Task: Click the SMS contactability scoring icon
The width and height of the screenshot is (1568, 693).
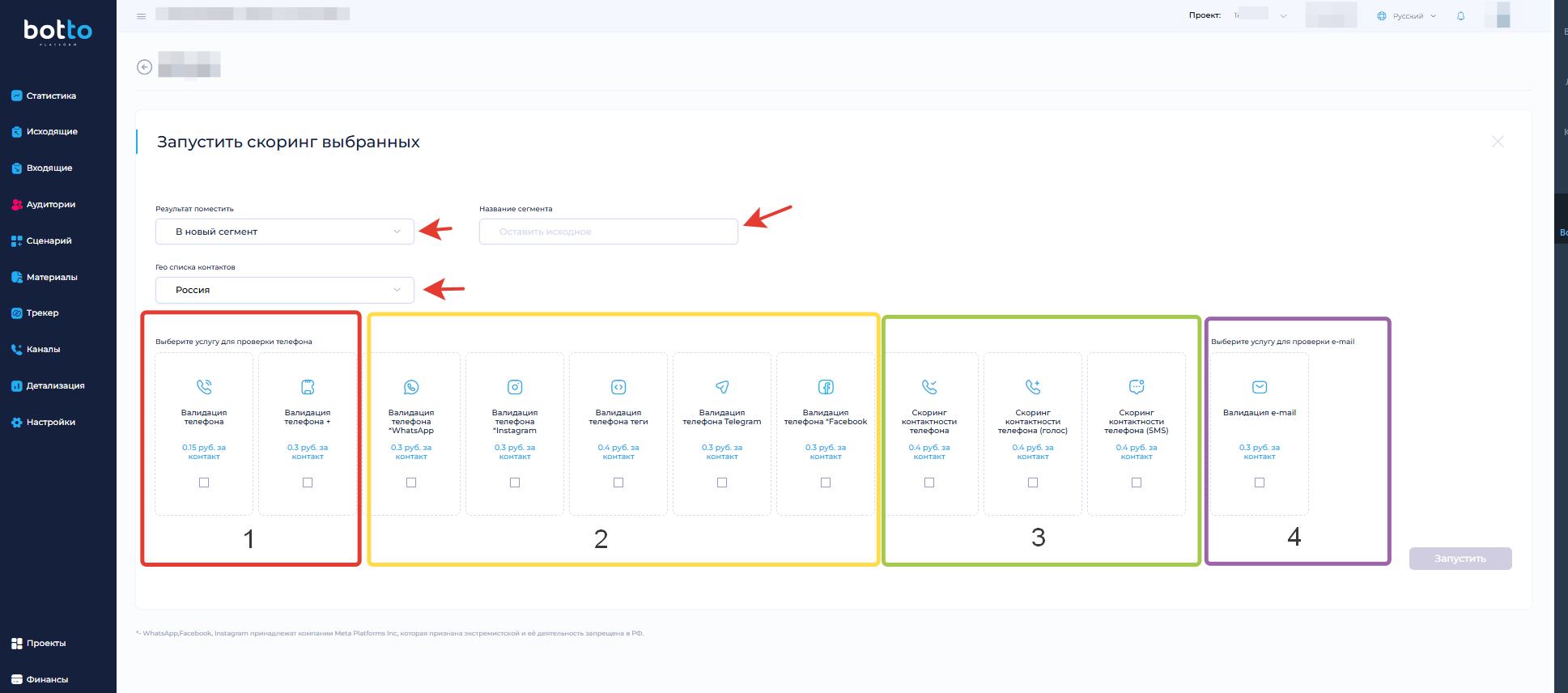Action: click(x=1137, y=387)
